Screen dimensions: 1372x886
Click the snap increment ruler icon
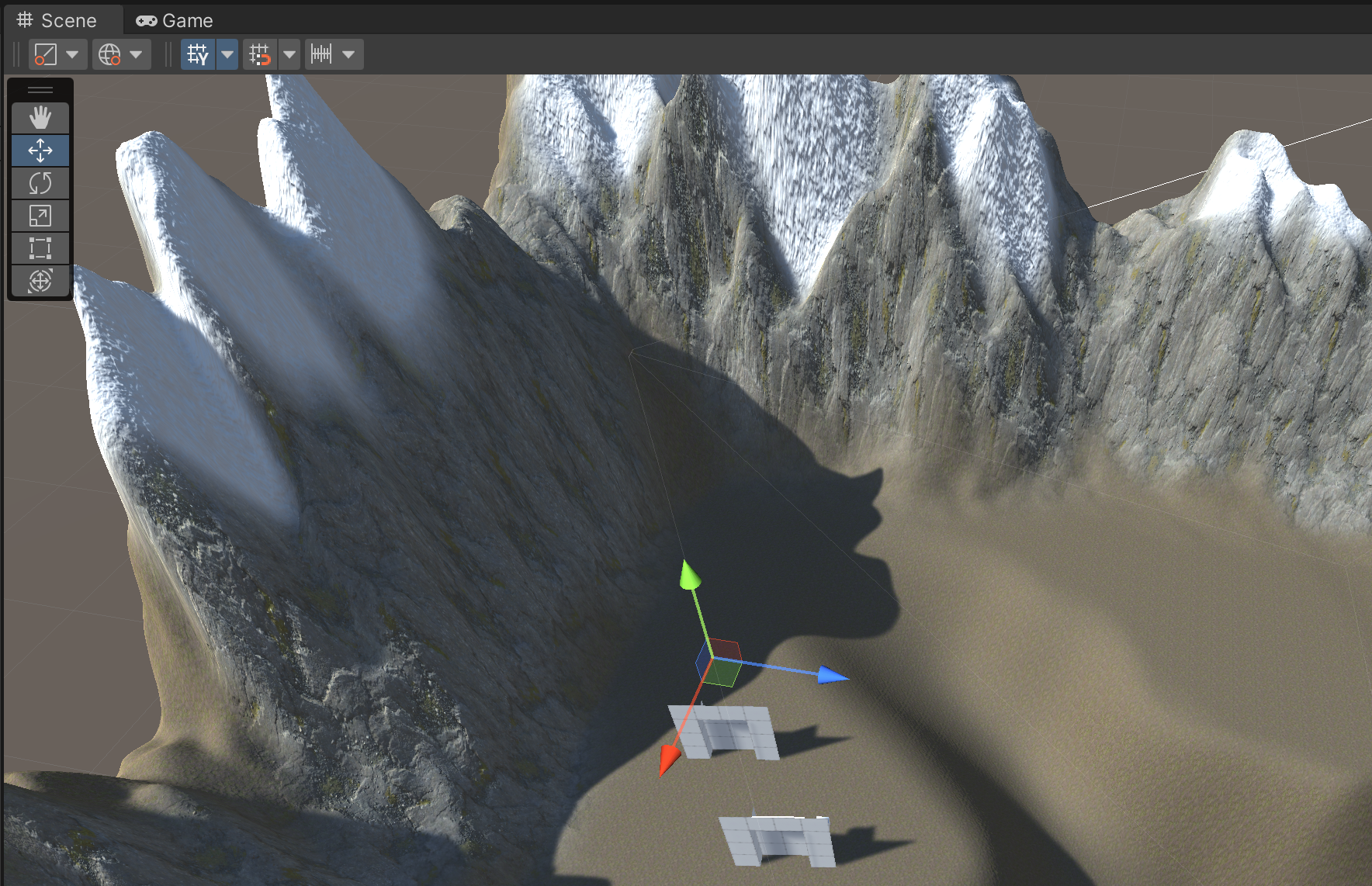[321, 54]
